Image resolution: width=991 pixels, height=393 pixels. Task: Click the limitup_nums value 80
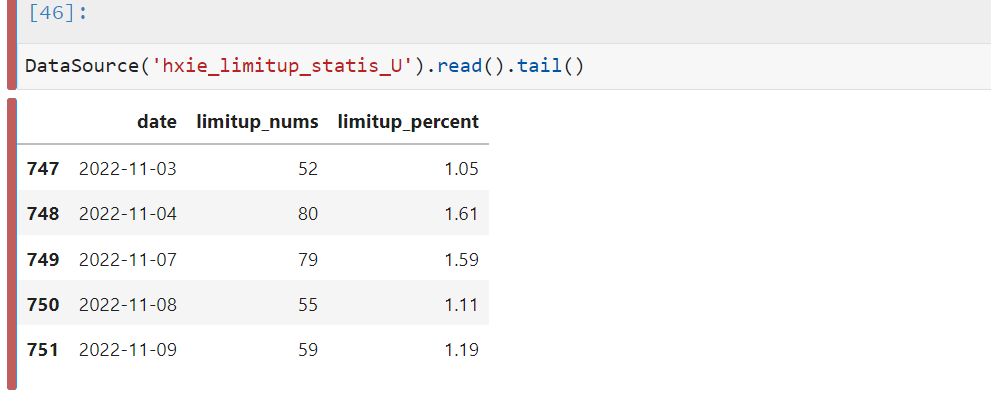(x=308, y=214)
